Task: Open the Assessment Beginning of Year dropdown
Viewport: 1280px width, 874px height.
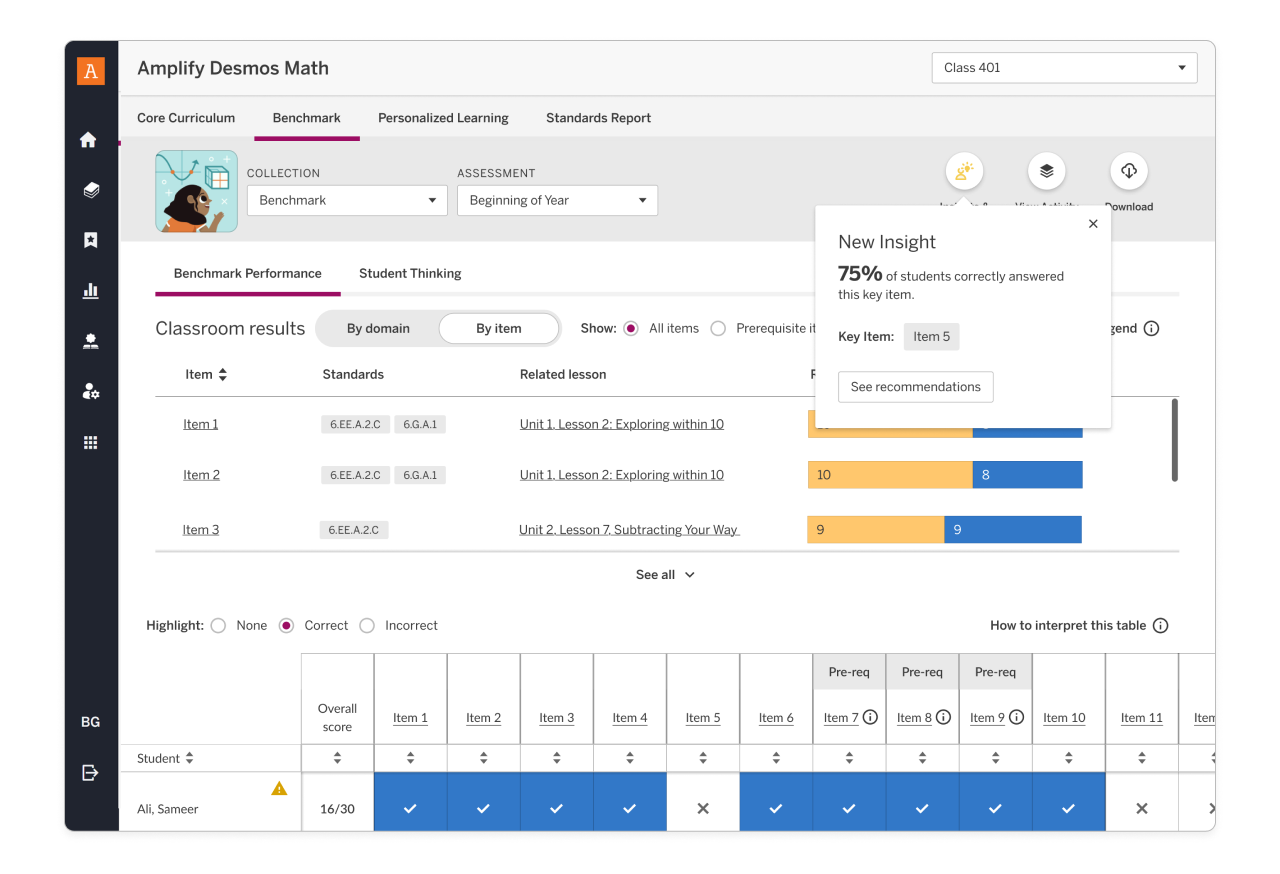Action: point(557,201)
